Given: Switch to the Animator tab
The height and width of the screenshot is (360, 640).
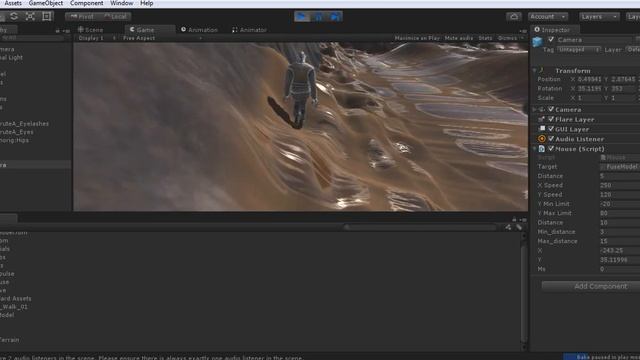Looking at the screenshot, I should 249,30.
